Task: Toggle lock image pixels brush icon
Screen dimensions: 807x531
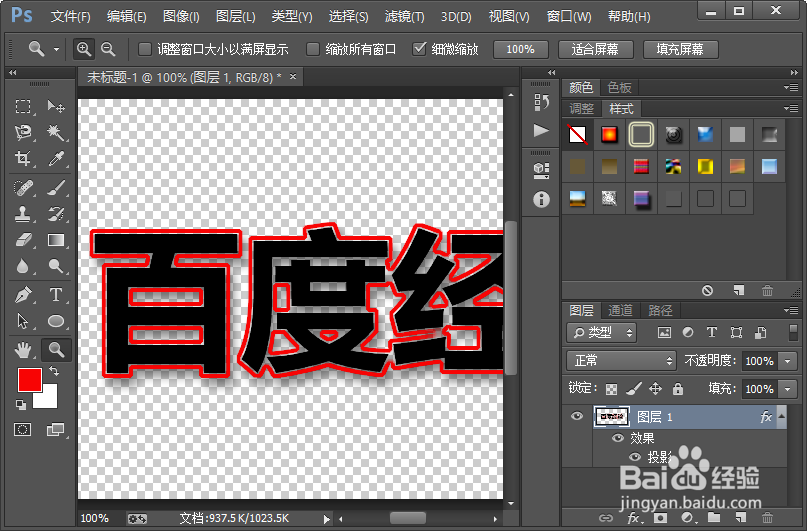Action: click(x=634, y=388)
